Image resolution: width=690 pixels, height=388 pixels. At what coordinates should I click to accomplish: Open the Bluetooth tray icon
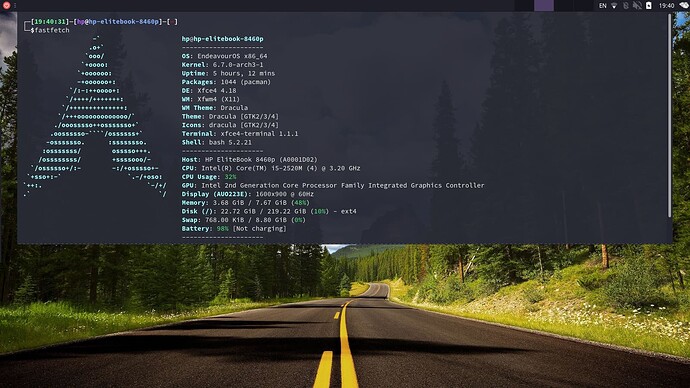point(626,6)
